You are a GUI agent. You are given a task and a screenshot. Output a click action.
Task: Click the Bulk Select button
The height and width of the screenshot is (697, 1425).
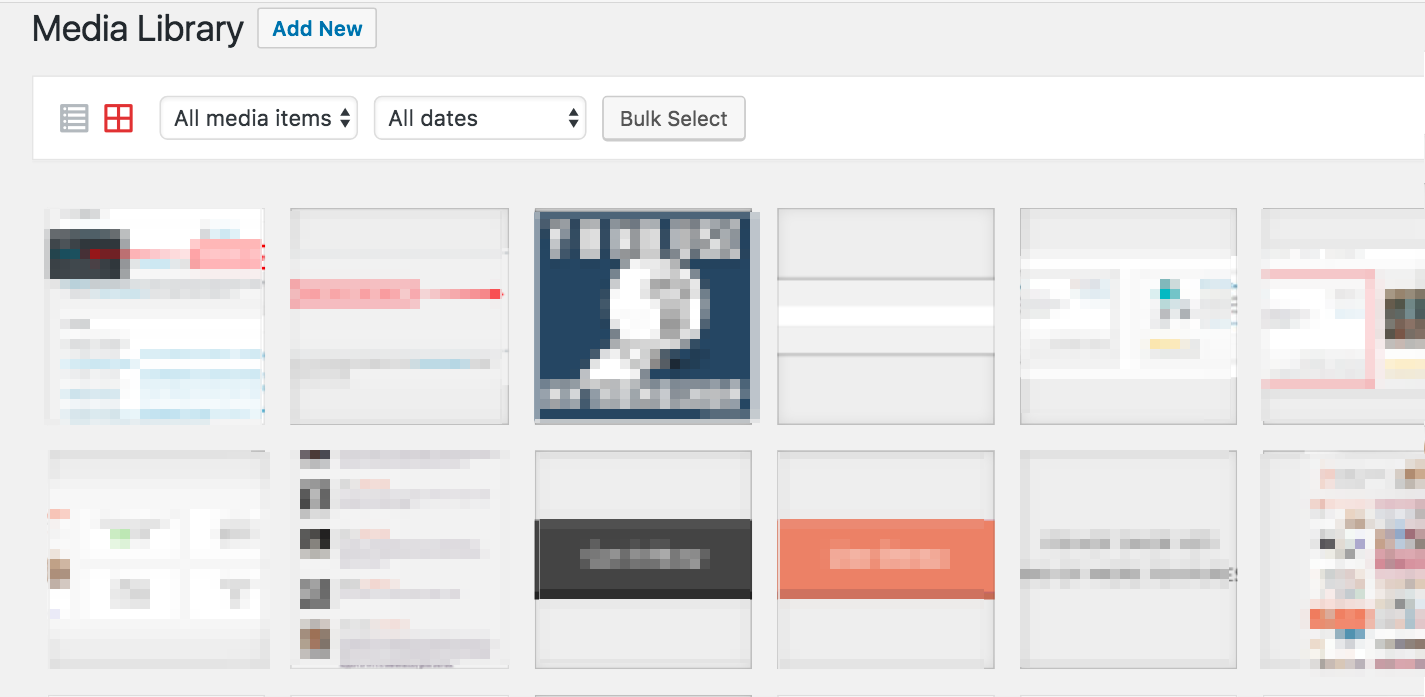pyautogui.click(x=674, y=118)
